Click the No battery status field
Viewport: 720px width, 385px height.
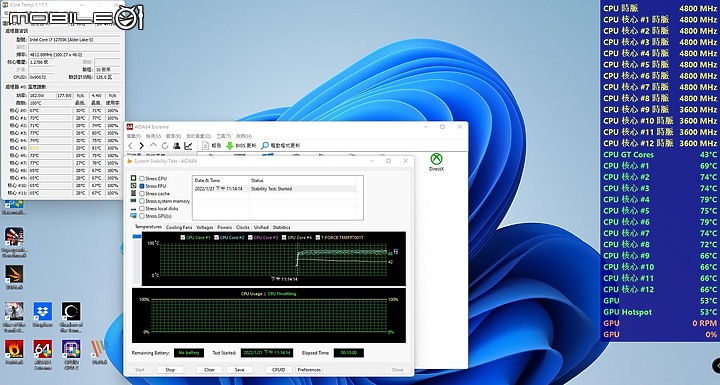click(189, 353)
